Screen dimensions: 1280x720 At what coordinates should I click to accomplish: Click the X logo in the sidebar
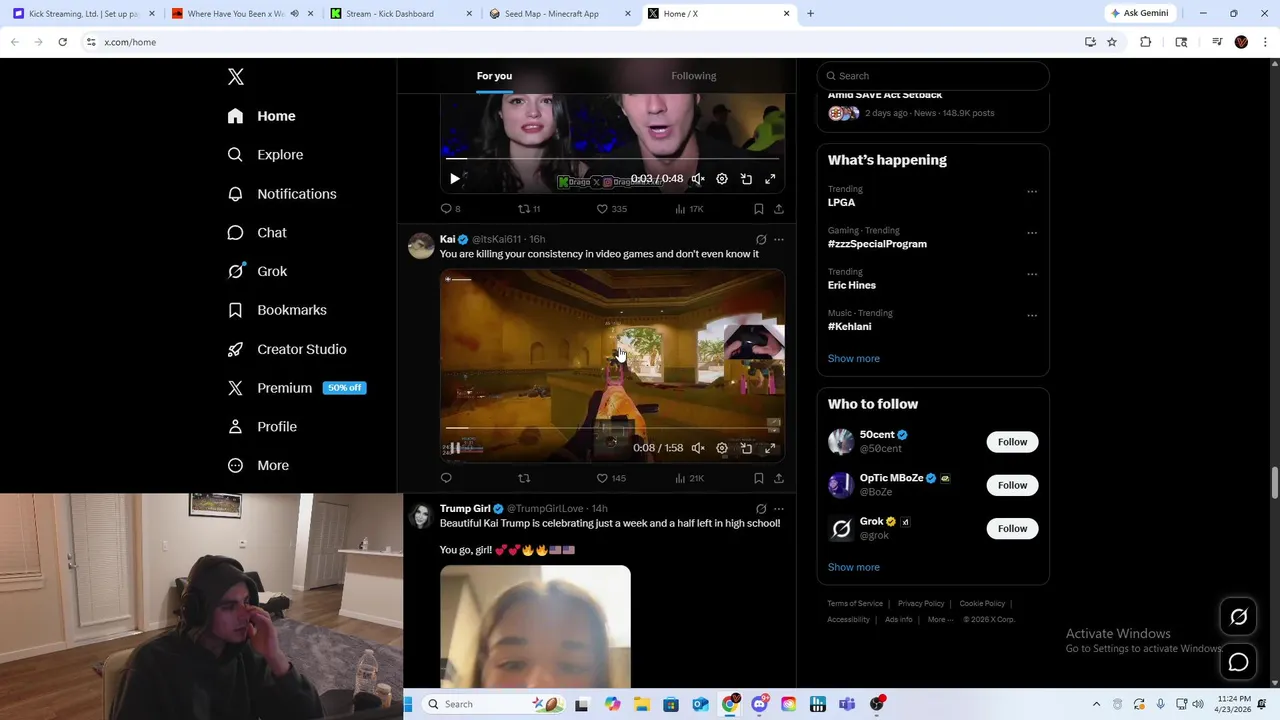click(236, 77)
